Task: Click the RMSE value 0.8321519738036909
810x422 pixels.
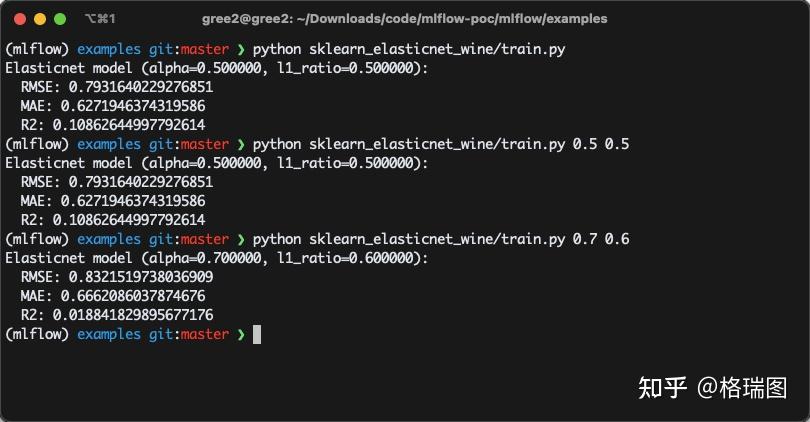Action: coord(141,277)
